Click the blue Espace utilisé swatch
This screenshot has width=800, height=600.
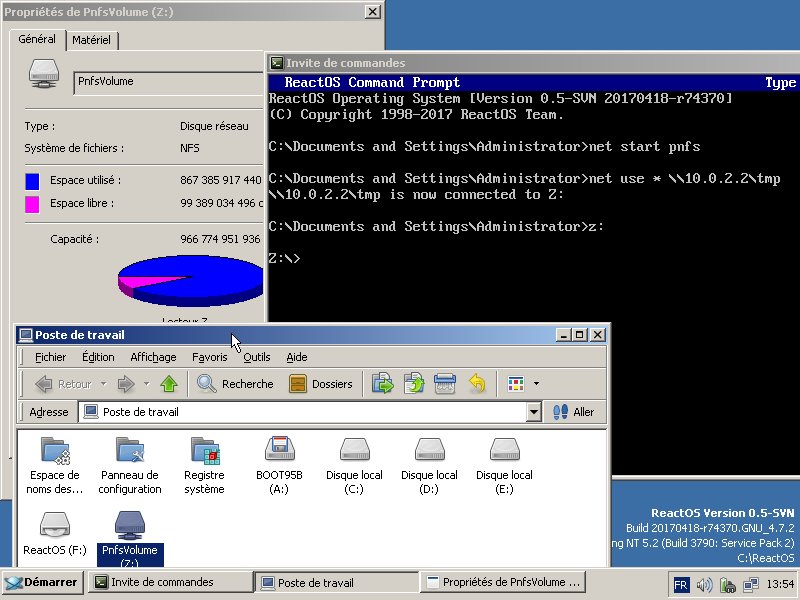[32, 181]
